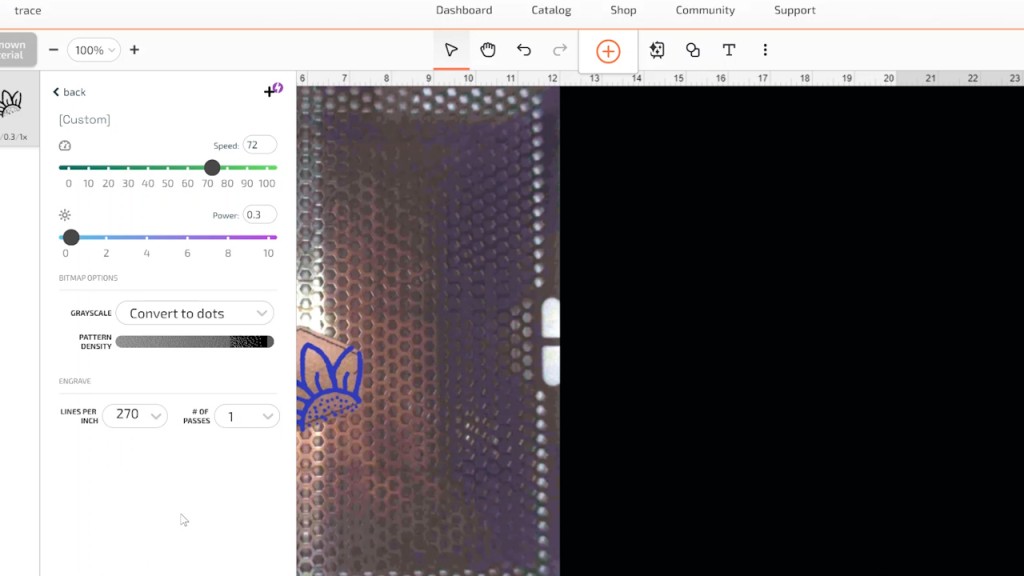
Task: Open the number of passes dropdown
Action: [x=247, y=416]
